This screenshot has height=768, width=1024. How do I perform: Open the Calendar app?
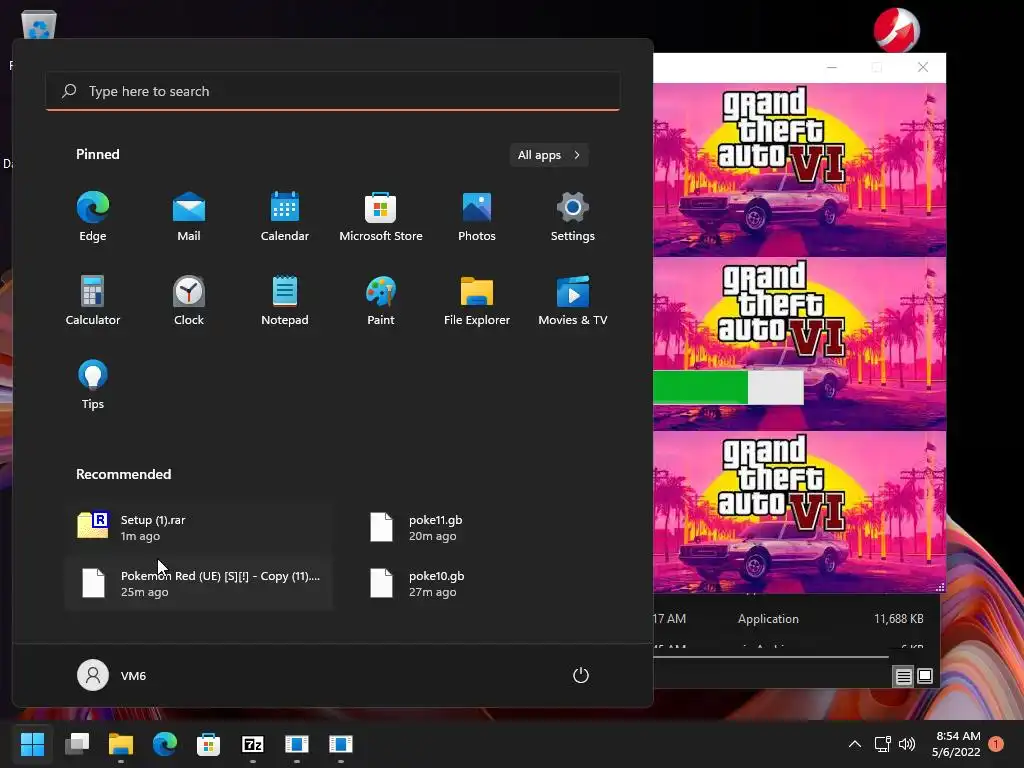pyautogui.click(x=285, y=217)
